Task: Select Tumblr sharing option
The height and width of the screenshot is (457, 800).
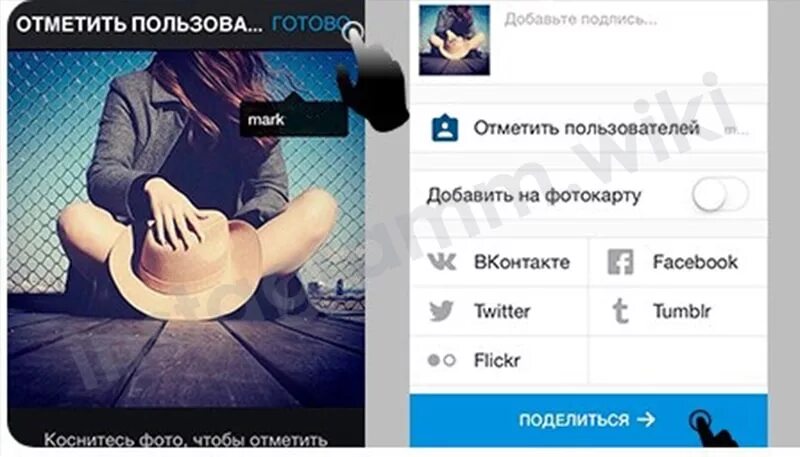Action: [678, 311]
